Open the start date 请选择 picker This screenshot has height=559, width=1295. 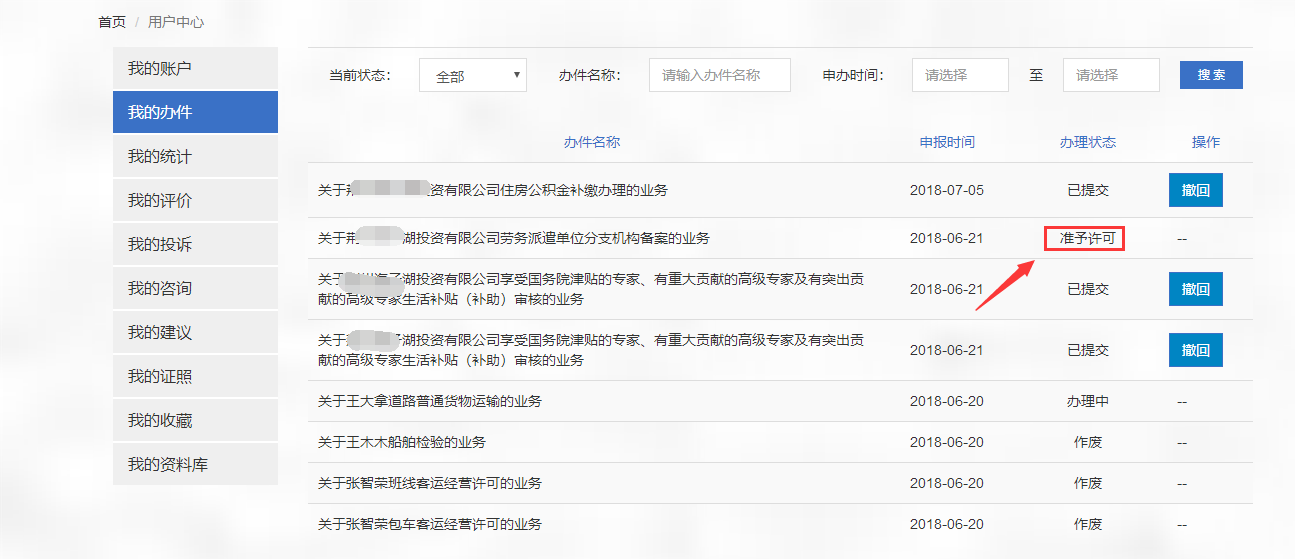pyautogui.click(x=959, y=75)
